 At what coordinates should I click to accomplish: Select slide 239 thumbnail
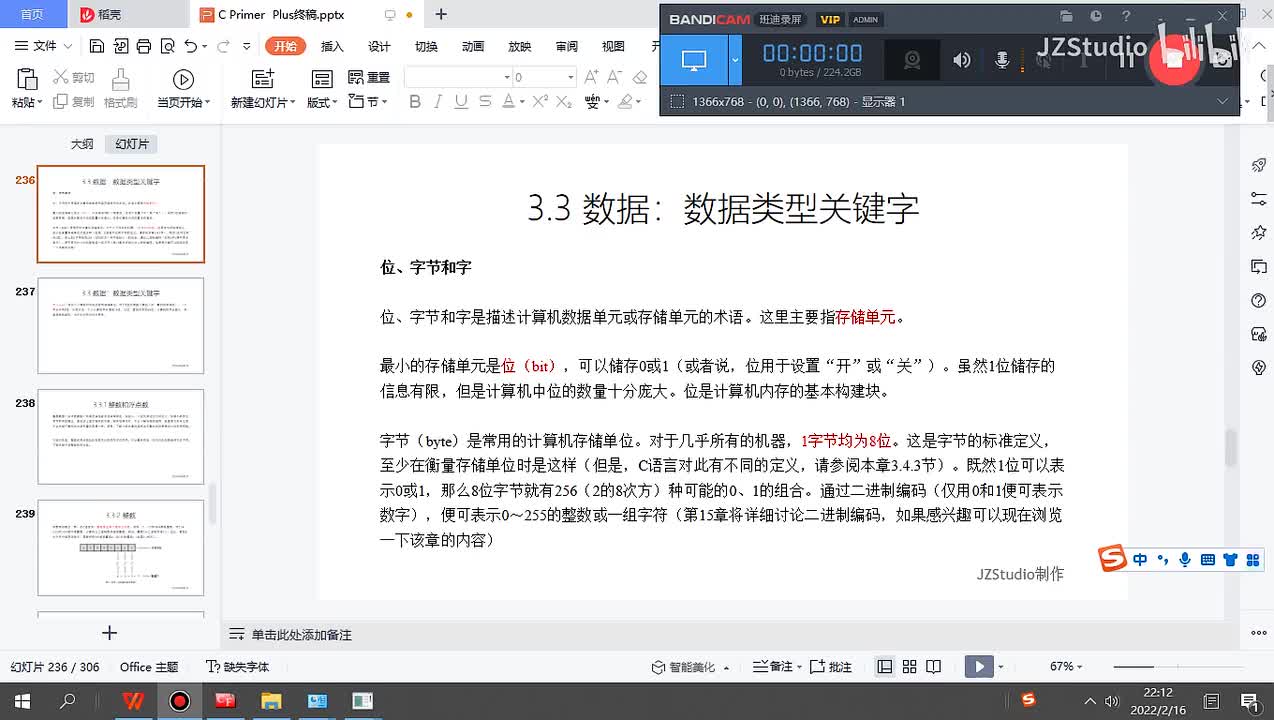pos(120,548)
